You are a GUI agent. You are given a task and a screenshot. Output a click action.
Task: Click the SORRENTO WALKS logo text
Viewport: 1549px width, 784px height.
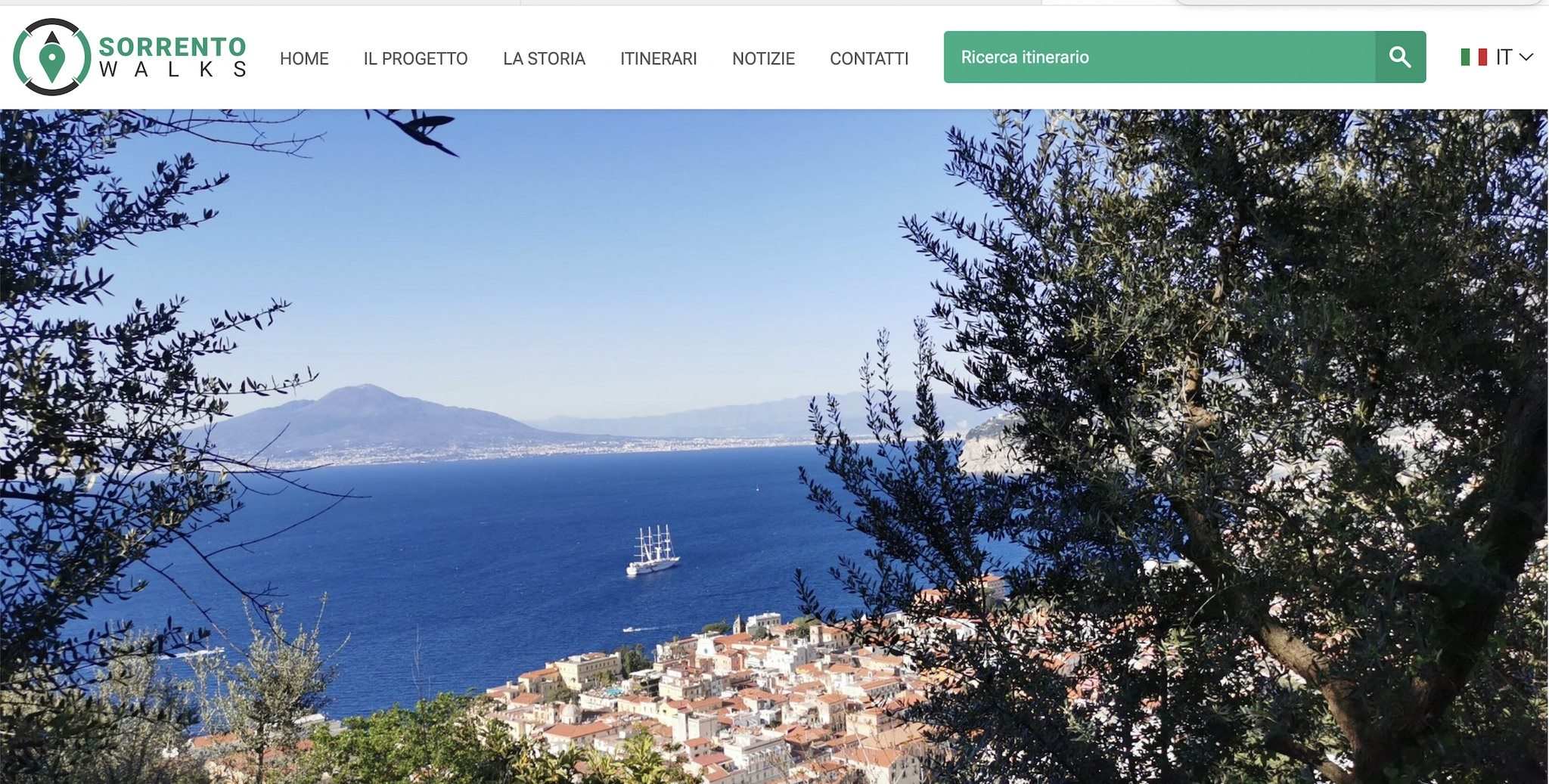(172, 57)
